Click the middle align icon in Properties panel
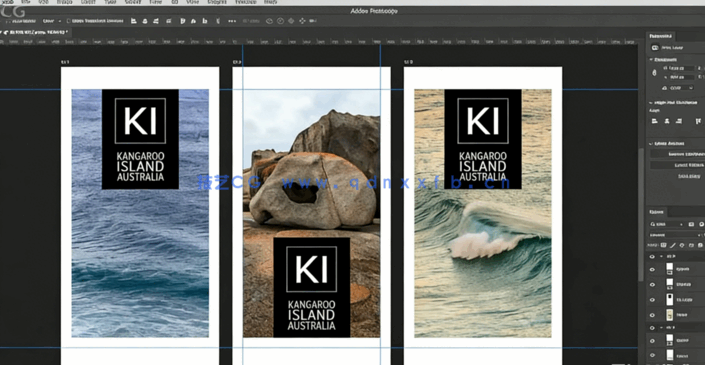 click(x=667, y=121)
